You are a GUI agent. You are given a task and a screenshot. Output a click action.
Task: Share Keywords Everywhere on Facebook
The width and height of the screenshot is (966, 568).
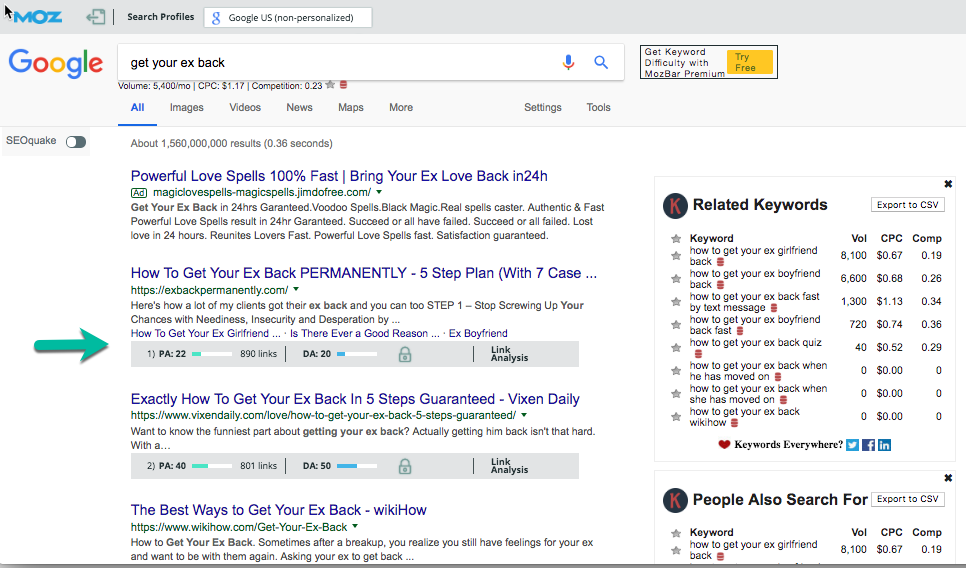[868, 445]
